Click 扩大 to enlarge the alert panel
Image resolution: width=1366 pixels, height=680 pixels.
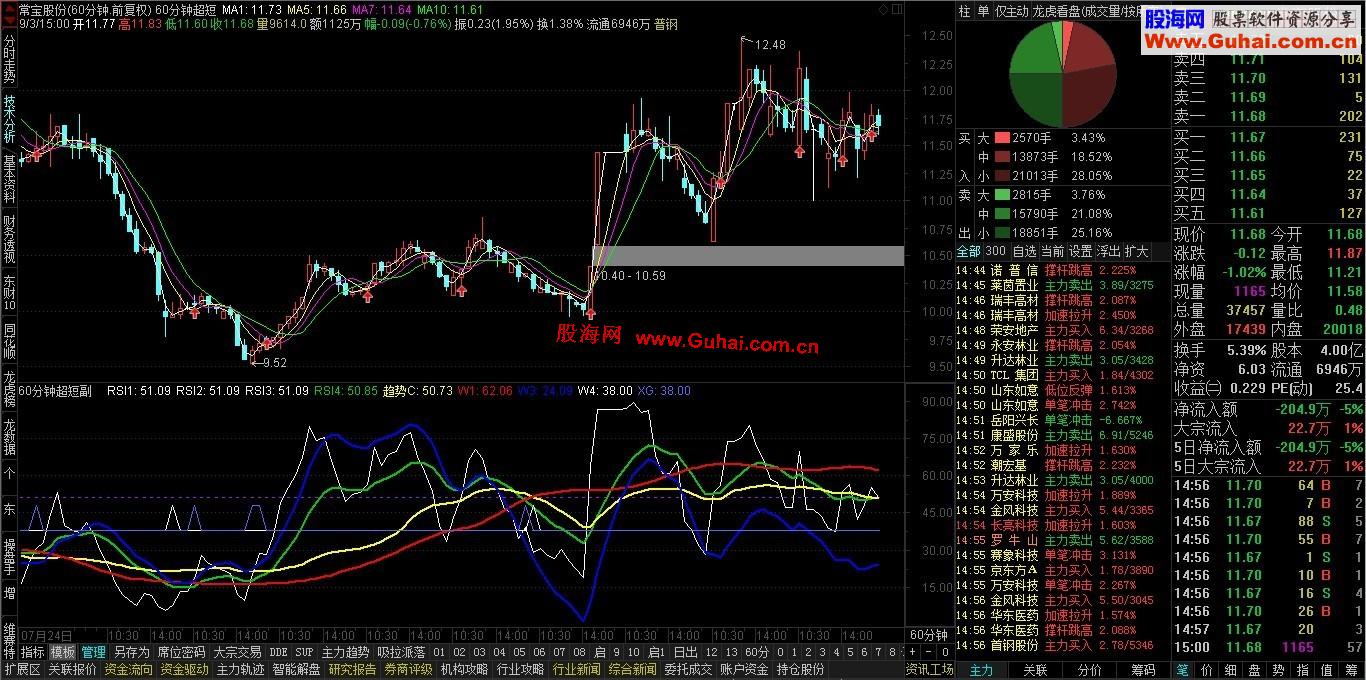pos(1137,251)
